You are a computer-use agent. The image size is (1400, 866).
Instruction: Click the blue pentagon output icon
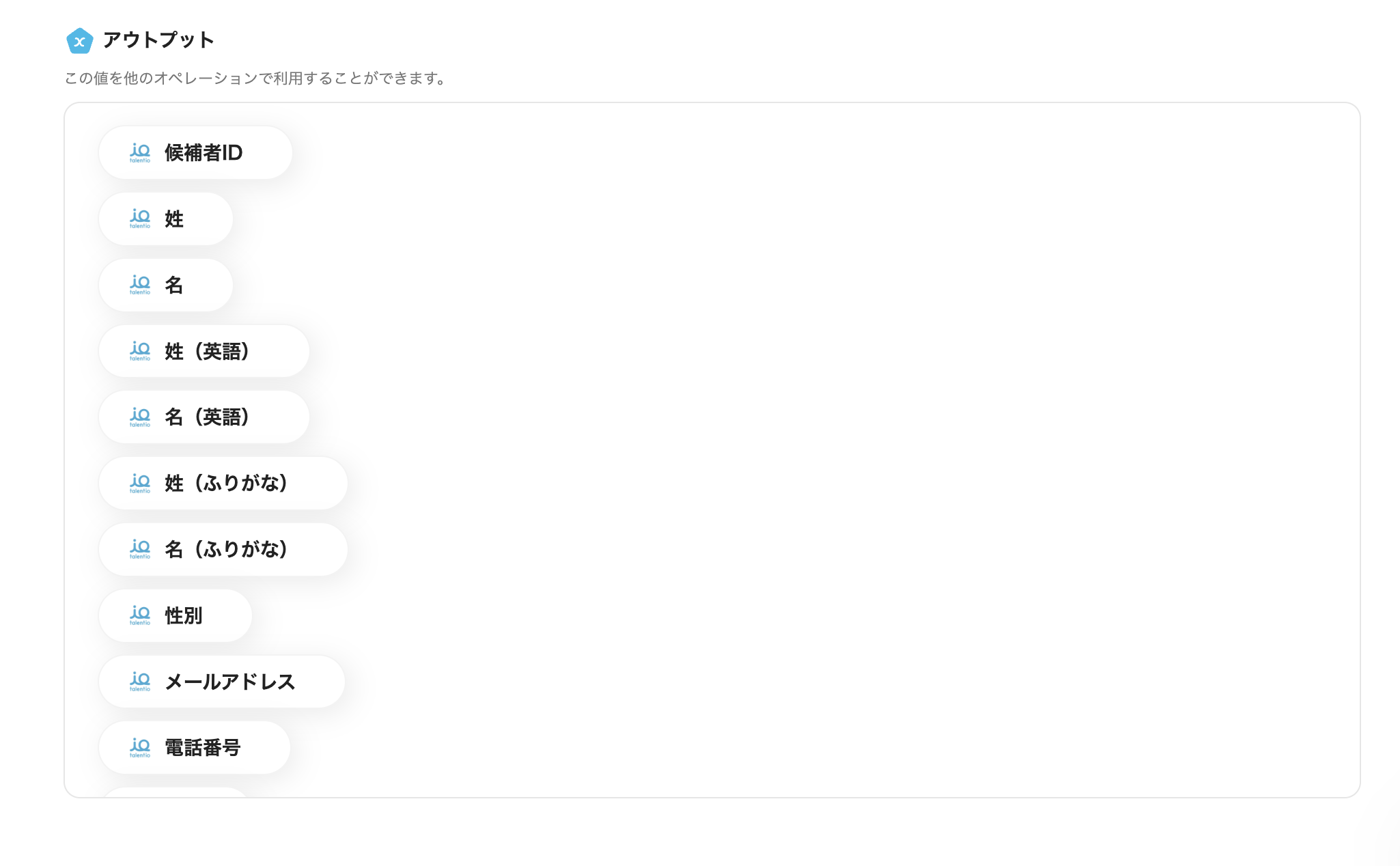79,41
